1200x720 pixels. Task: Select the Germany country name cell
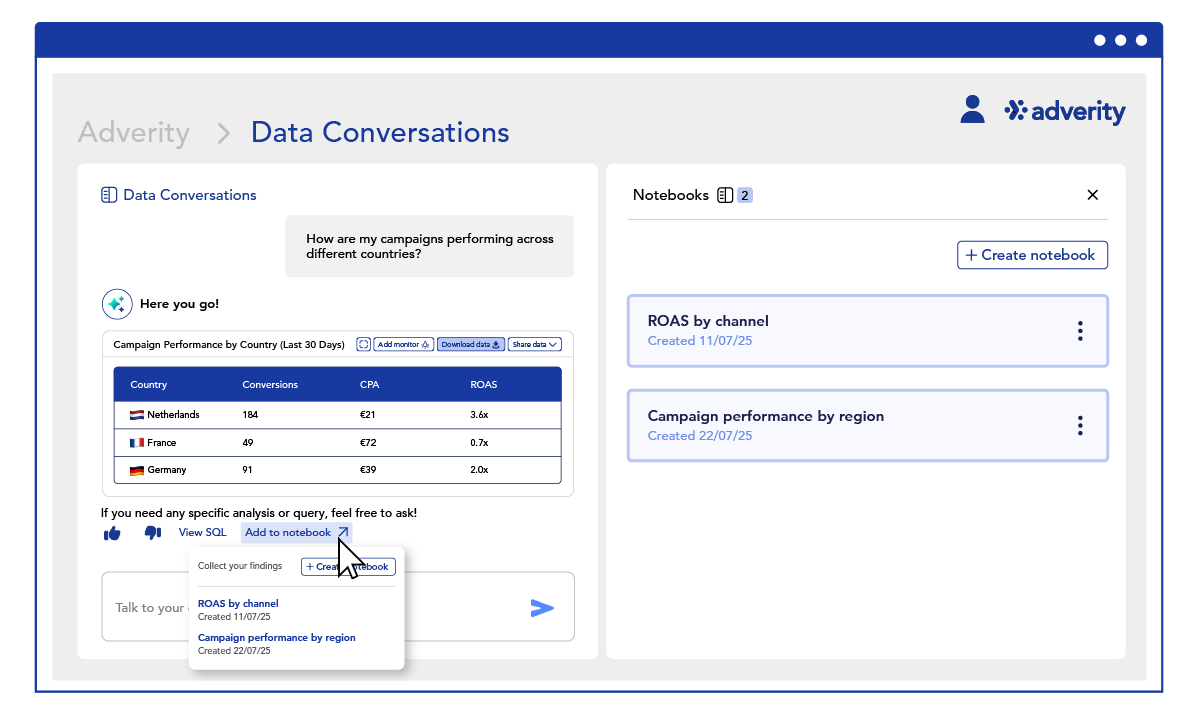pyautogui.click(x=167, y=470)
